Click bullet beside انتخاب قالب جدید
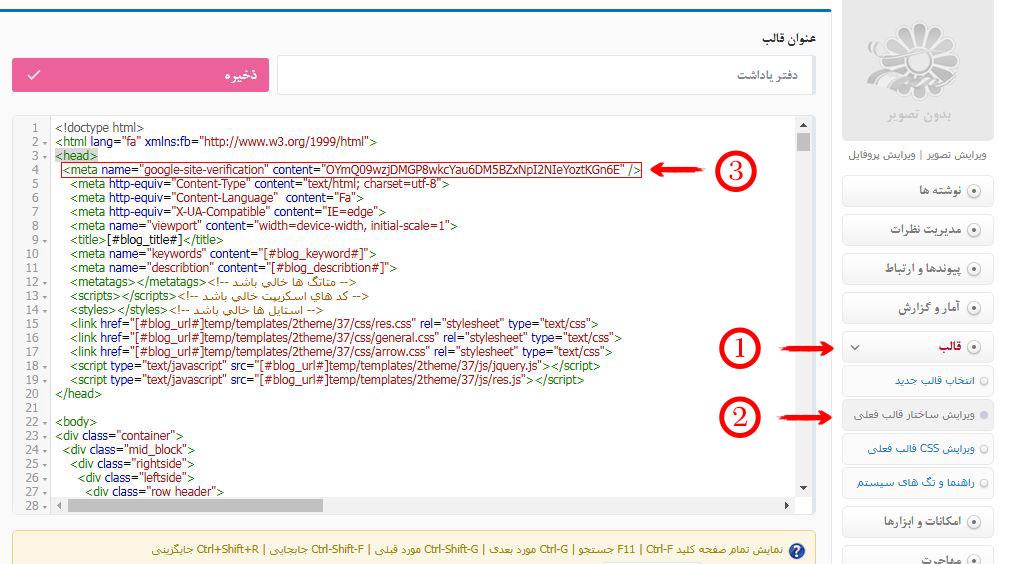 coord(984,381)
